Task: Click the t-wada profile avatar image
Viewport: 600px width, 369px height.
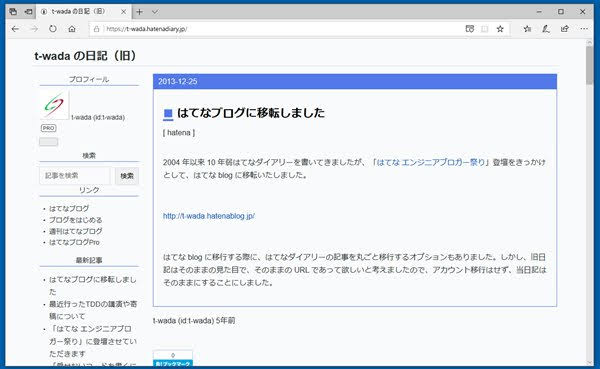Action: [54, 105]
